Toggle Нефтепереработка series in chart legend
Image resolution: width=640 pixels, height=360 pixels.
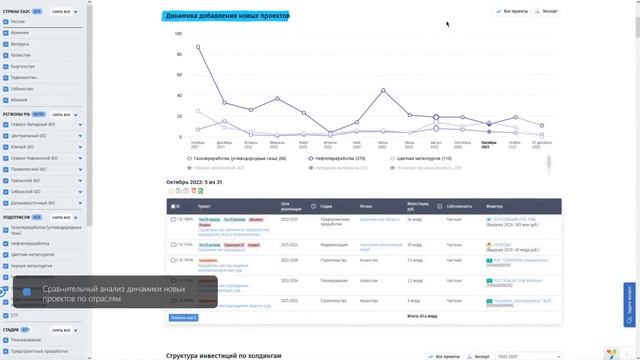tap(337, 158)
